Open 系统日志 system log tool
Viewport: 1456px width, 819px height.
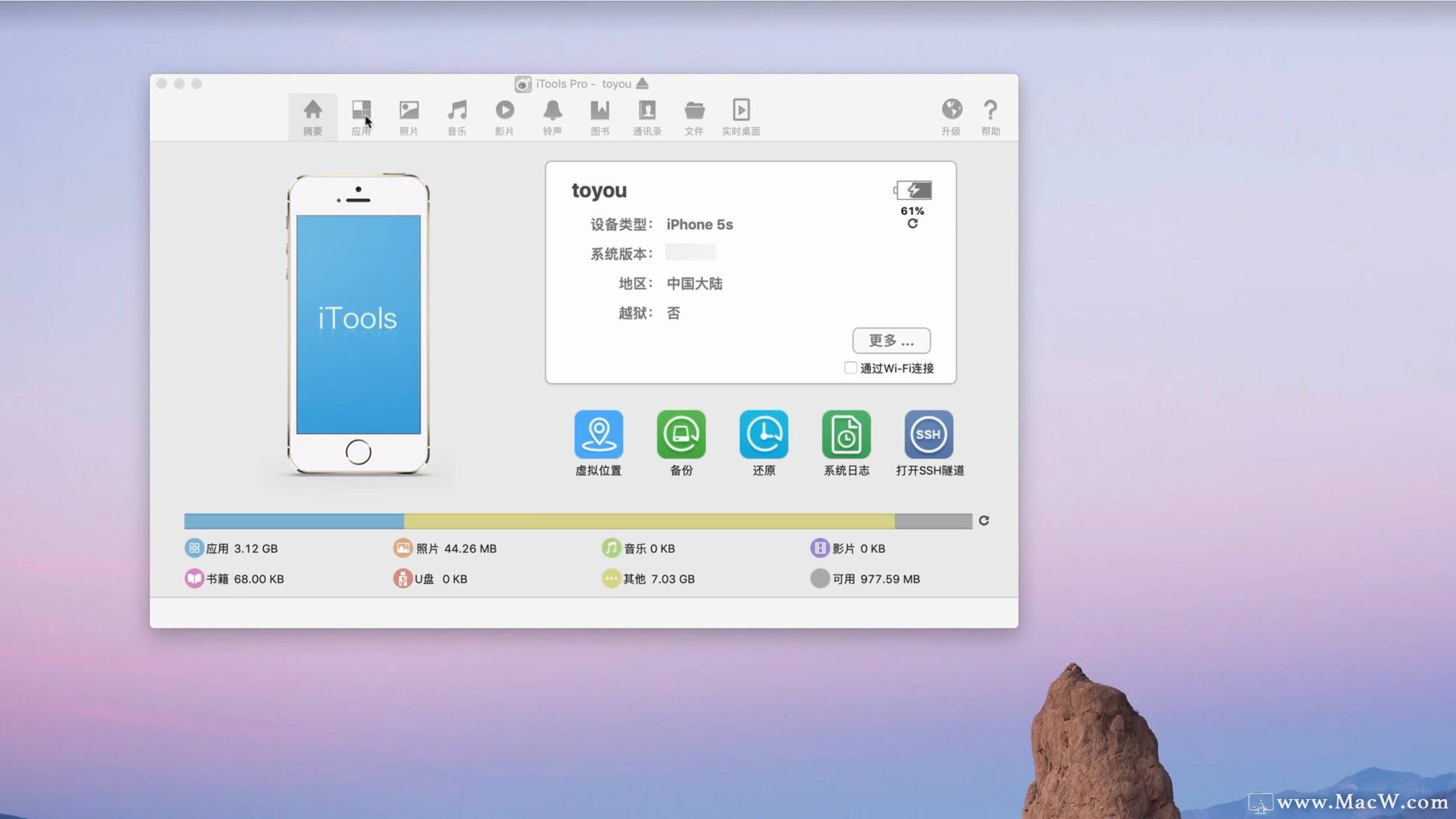[846, 435]
